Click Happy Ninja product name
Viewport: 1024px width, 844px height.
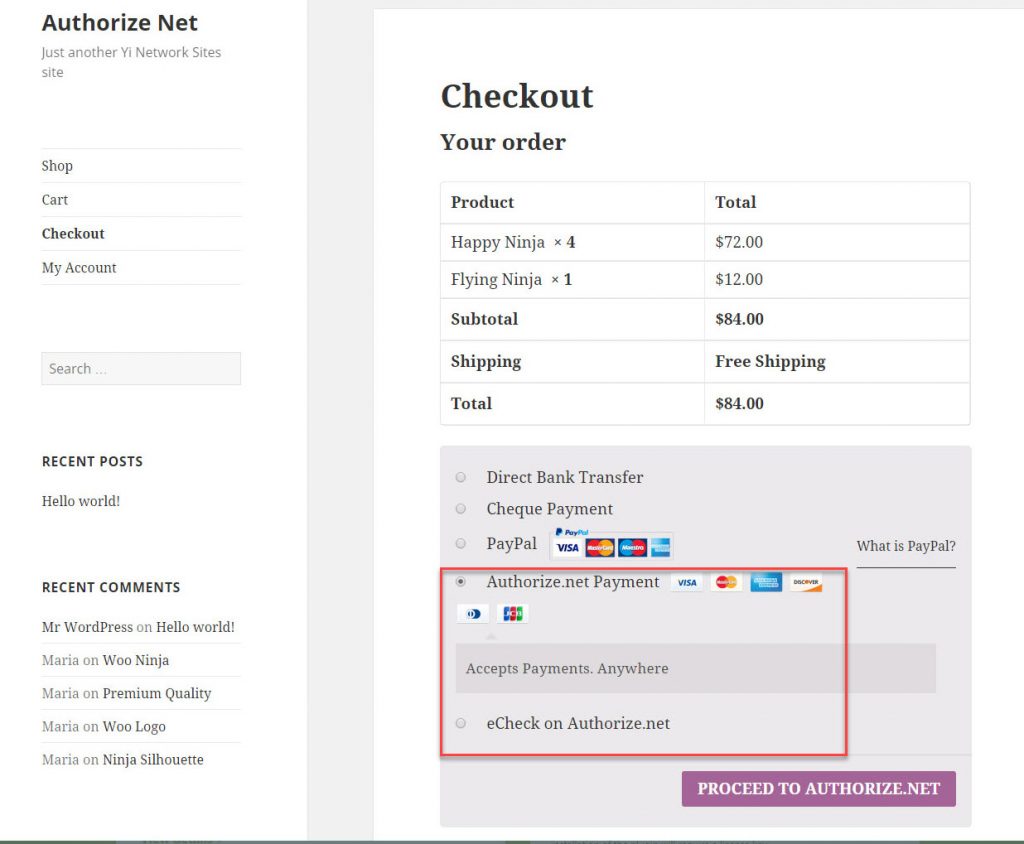[498, 242]
